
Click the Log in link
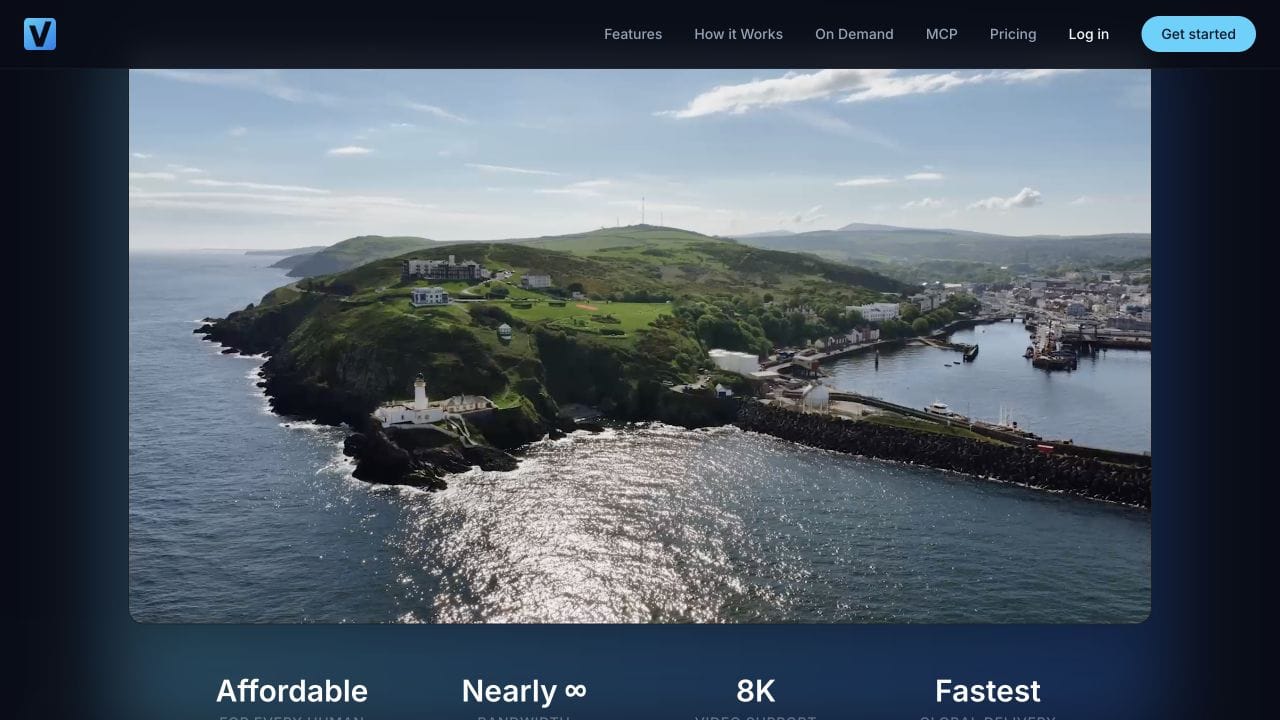coord(1088,34)
